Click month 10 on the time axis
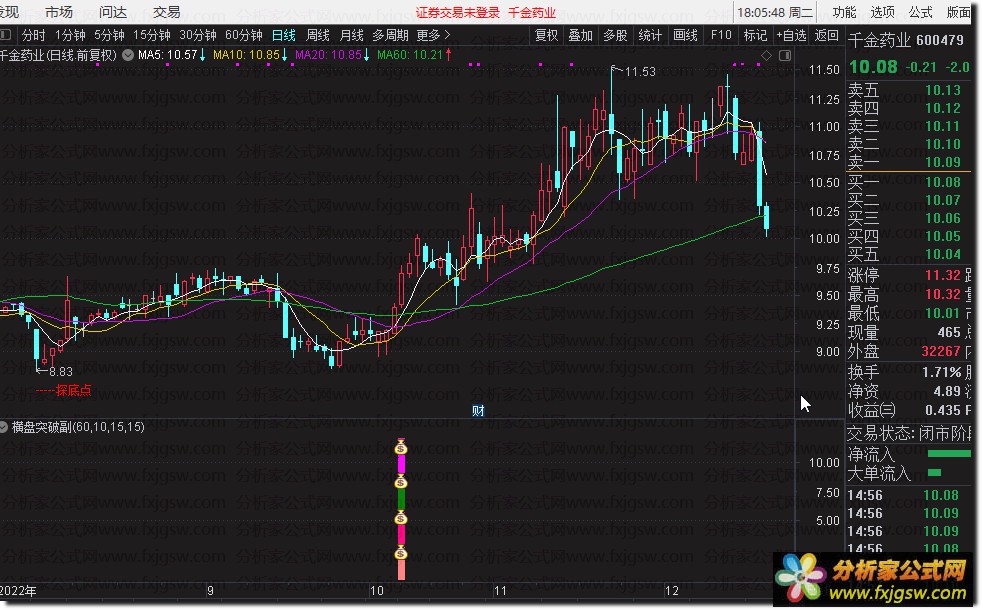Viewport: 983px width, 610px height. pyautogui.click(x=376, y=591)
